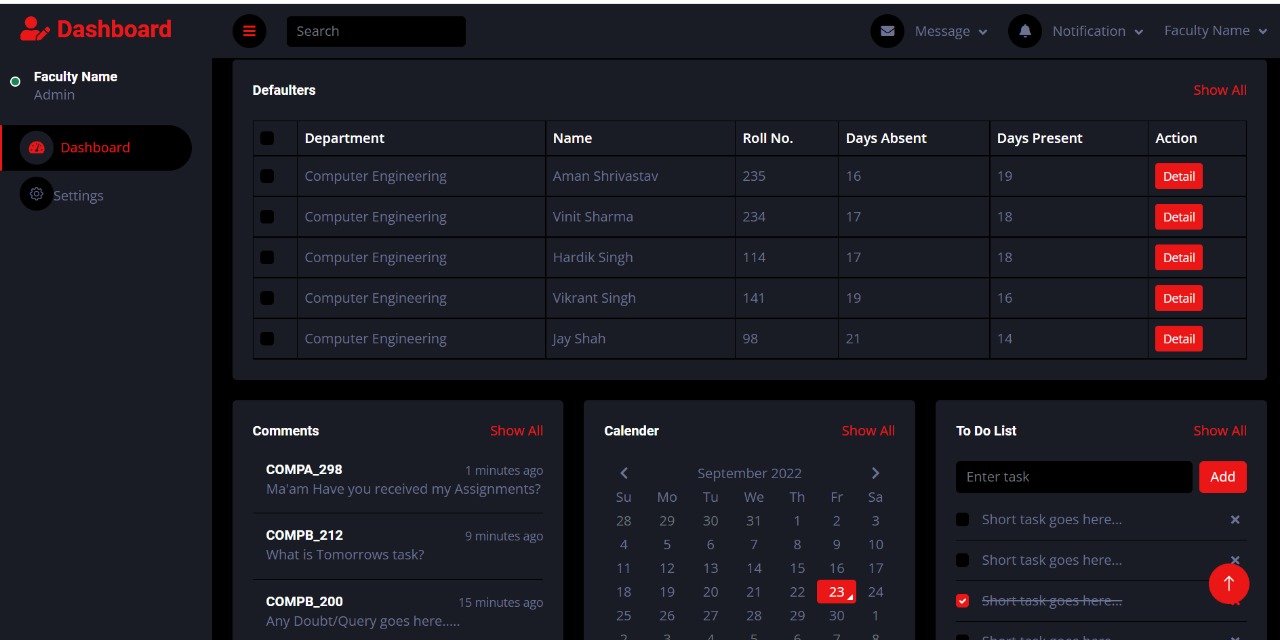Image resolution: width=1280 pixels, height=640 pixels.
Task: Click the Message envelope icon
Action: 887,31
